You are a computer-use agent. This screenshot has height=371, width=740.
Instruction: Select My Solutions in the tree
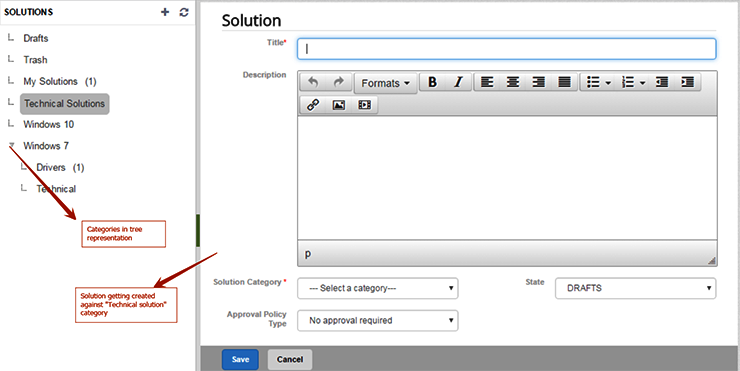tap(59, 82)
